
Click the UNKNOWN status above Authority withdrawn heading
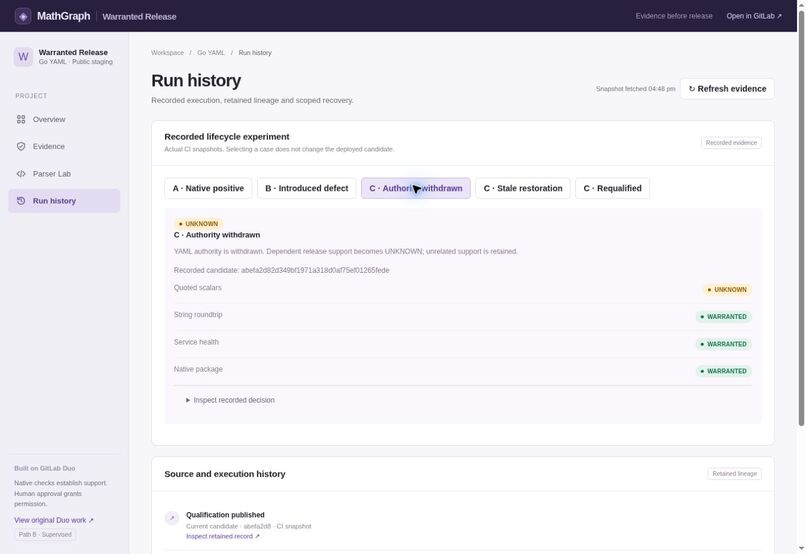[198, 224]
